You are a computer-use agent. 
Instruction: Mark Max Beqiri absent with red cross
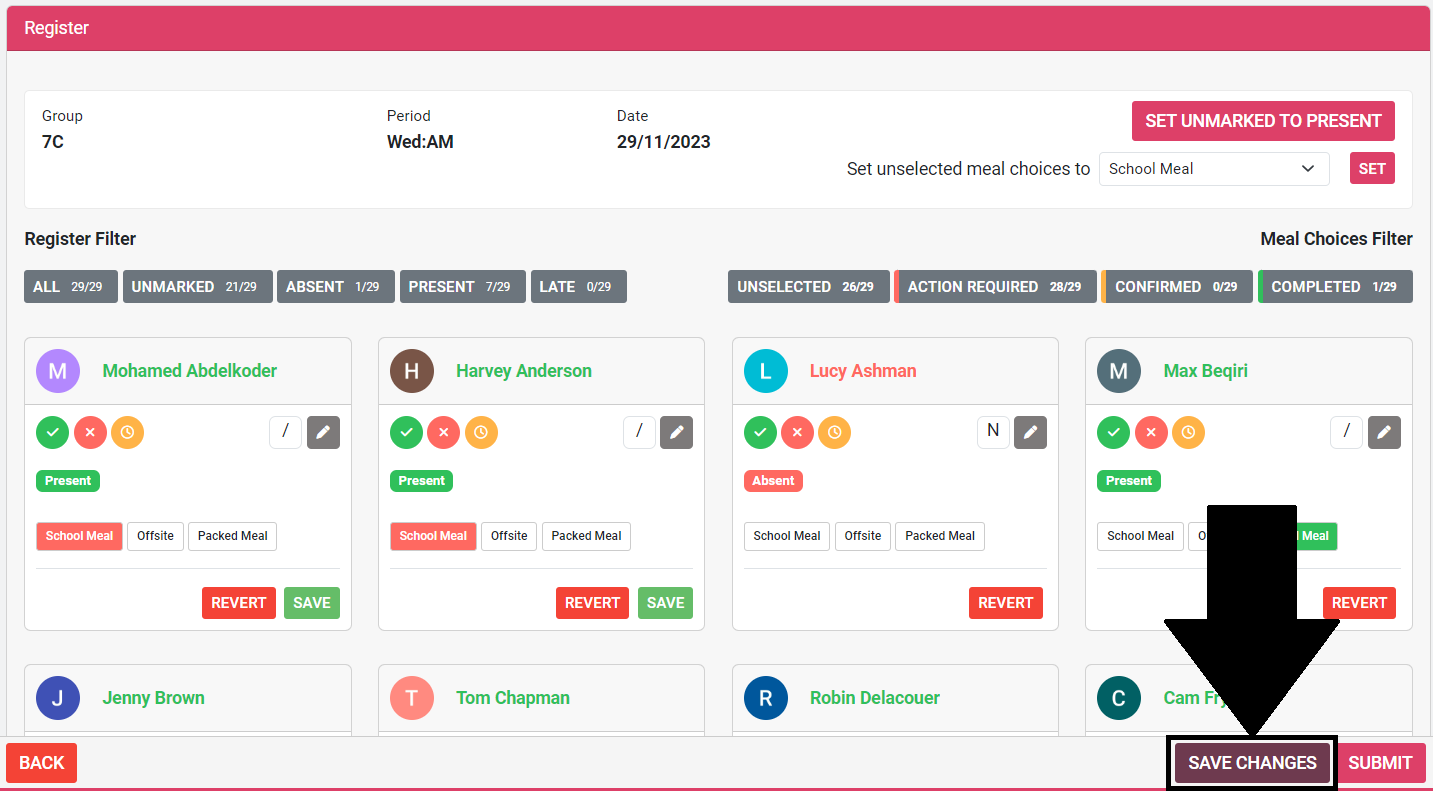pos(1151,433)
